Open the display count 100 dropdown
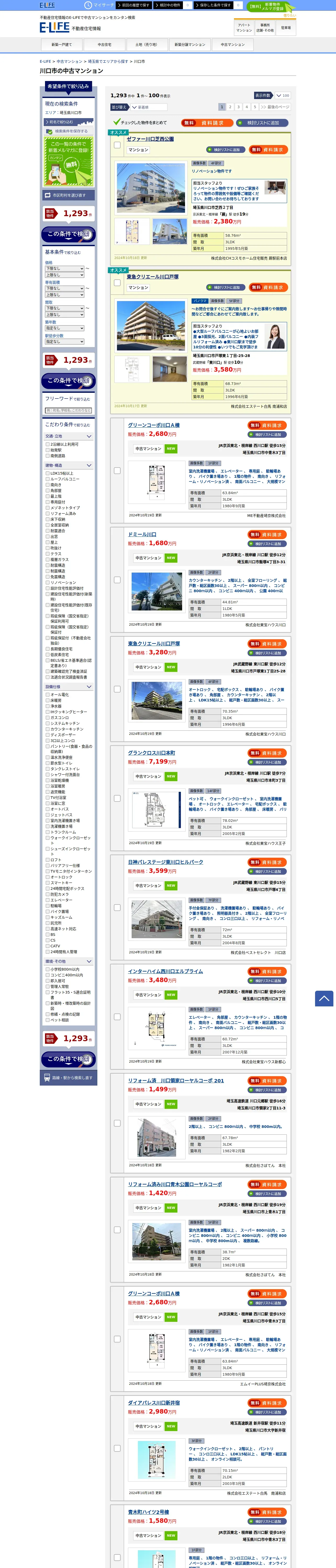Viewport: 336px width, 1568px height. [282, 96]
